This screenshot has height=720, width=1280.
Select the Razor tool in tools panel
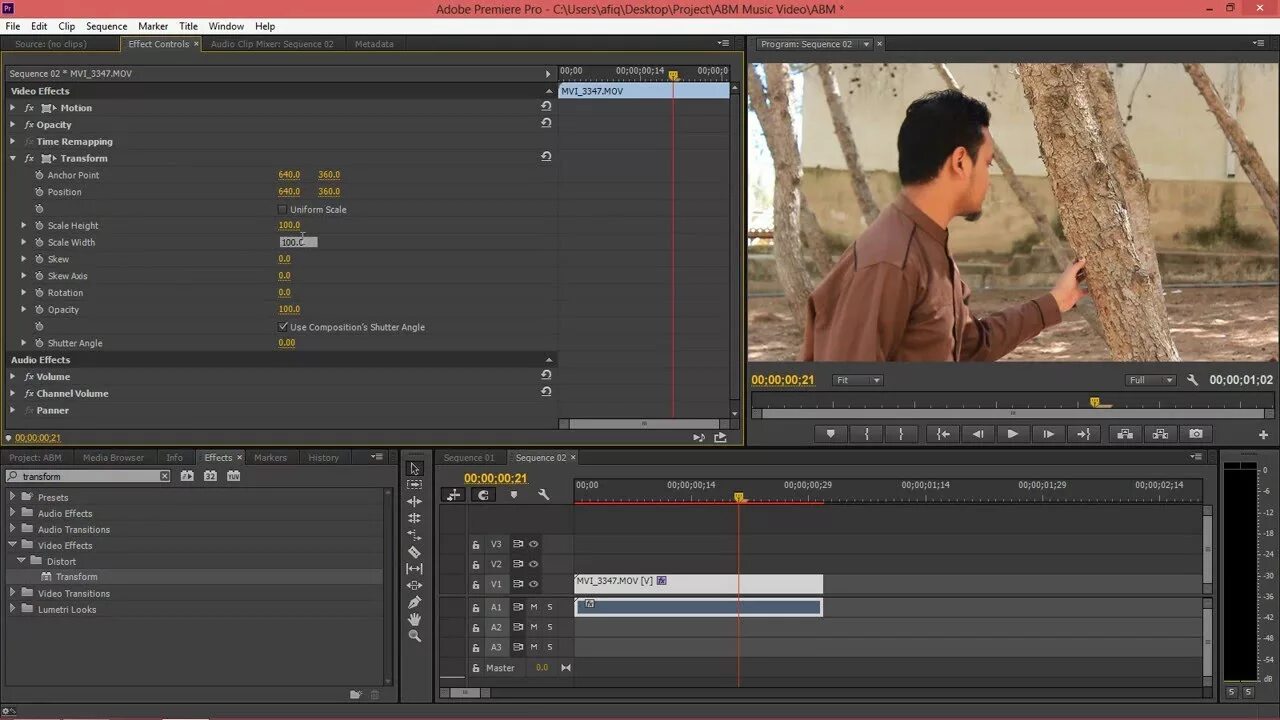point(414,552)
